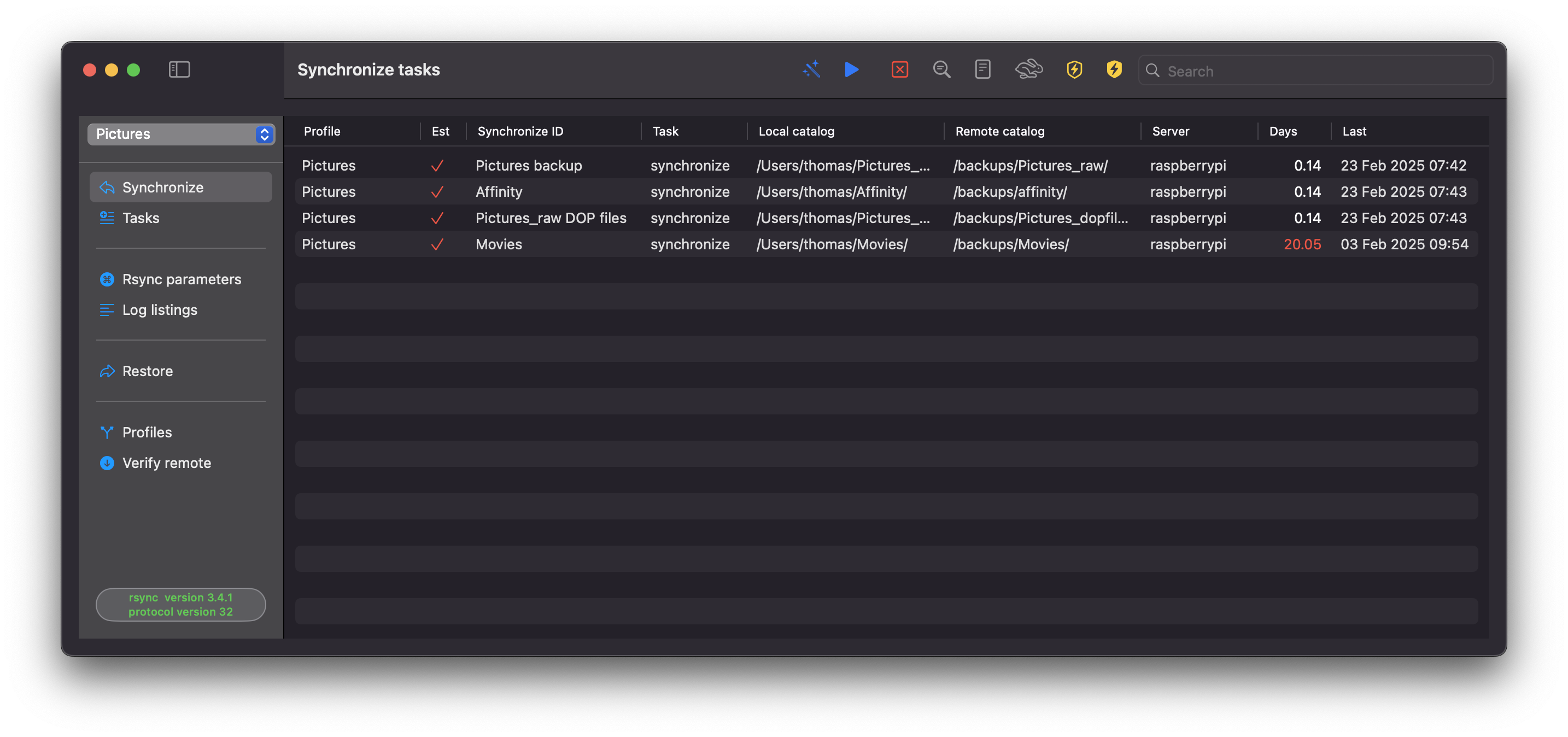Click the "/Users/thomas/Movies/" local catalog cell
The width and height of the screenshot is (1568, 737).
pos(832,244)
